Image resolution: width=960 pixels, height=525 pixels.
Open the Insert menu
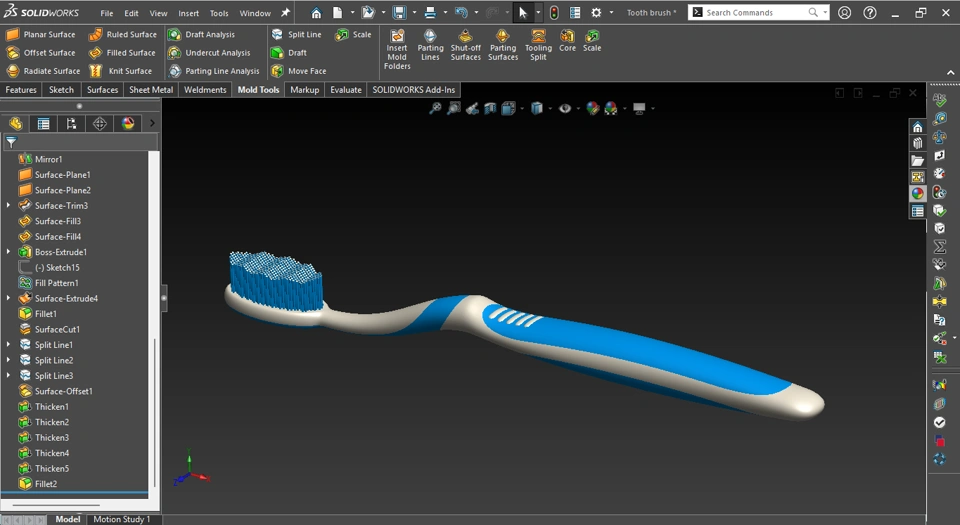tap(189, 13)
